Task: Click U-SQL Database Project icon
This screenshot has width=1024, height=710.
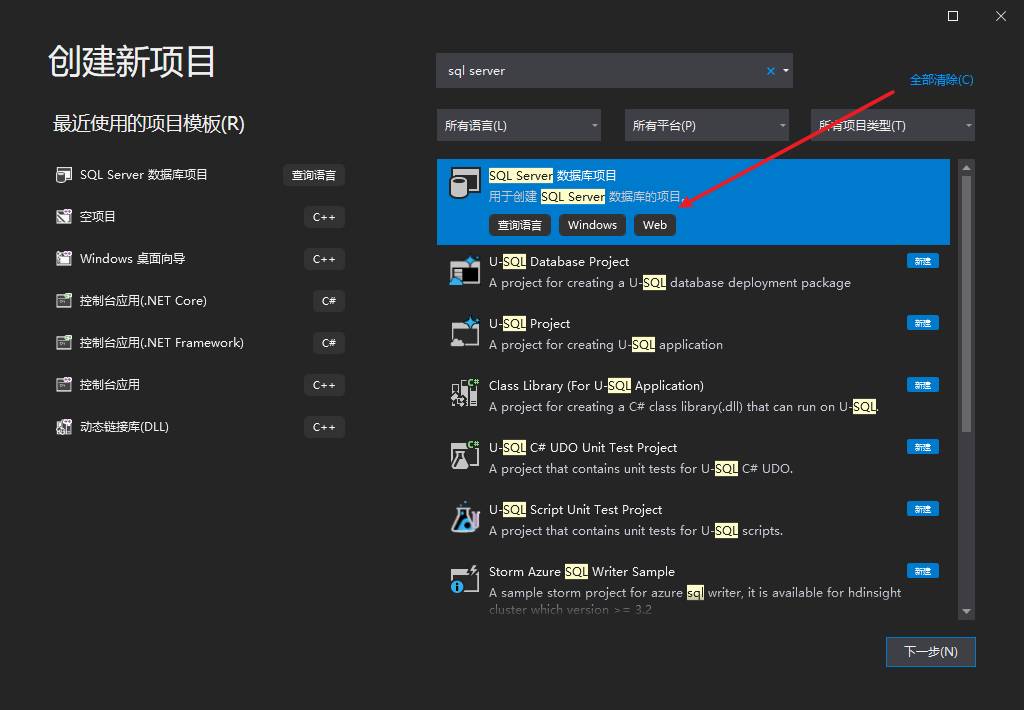Action: tap(464, 271)
